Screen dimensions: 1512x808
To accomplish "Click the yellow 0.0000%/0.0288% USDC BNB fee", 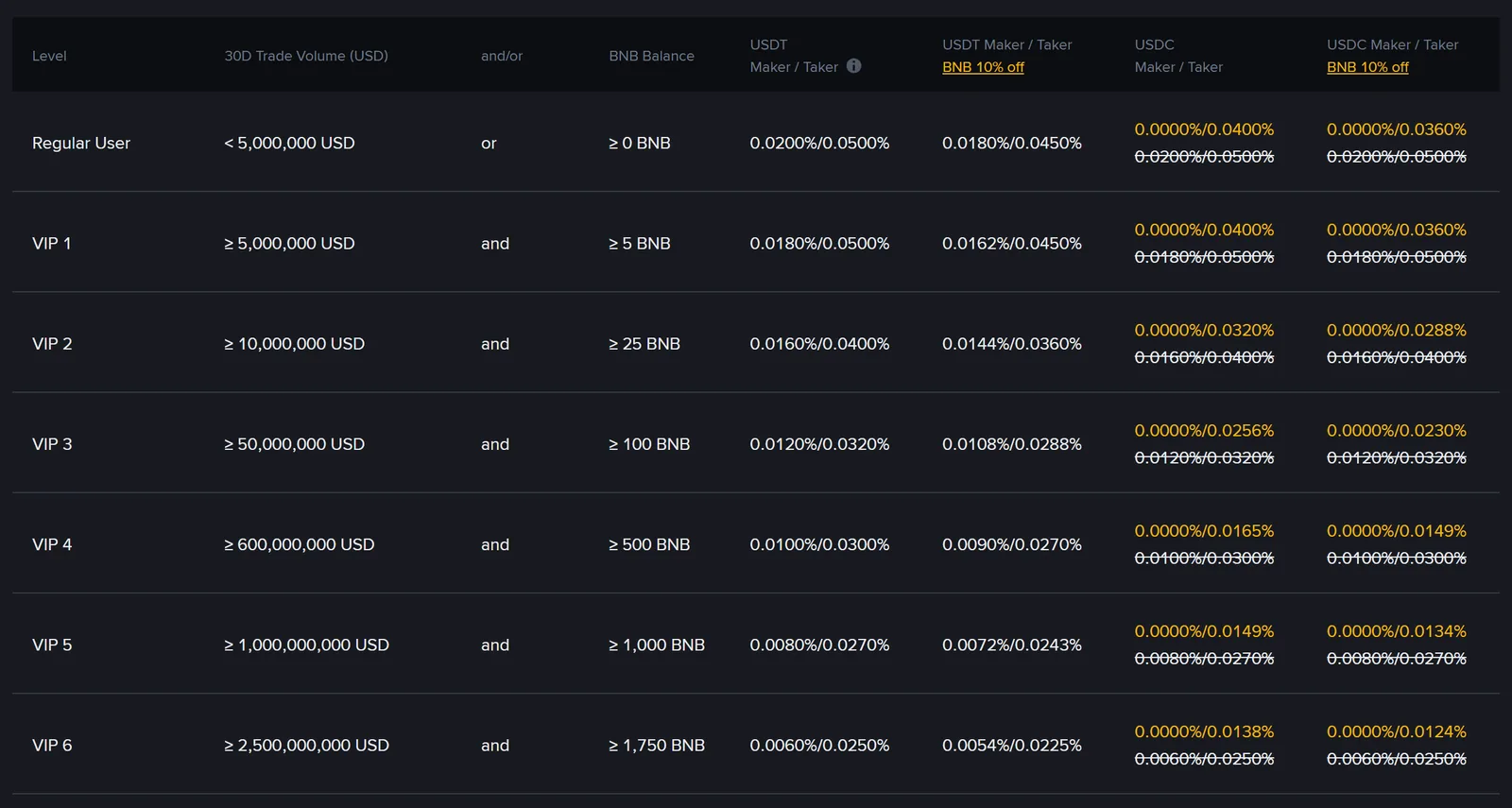I will pos(1397,330).
